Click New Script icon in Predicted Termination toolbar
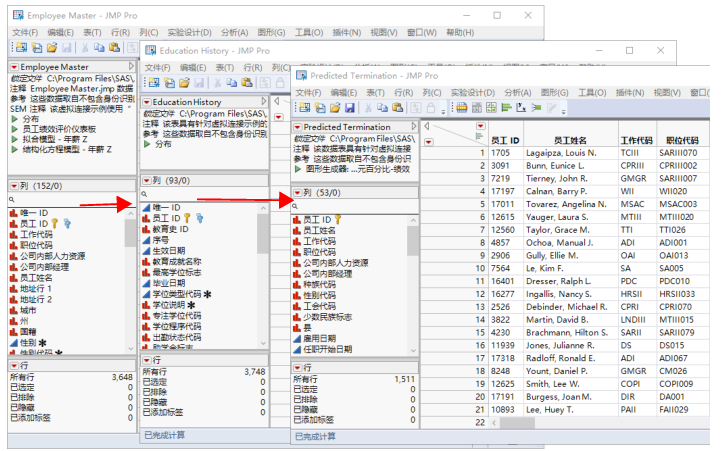The image size is (723, 451). coord(320,108)
